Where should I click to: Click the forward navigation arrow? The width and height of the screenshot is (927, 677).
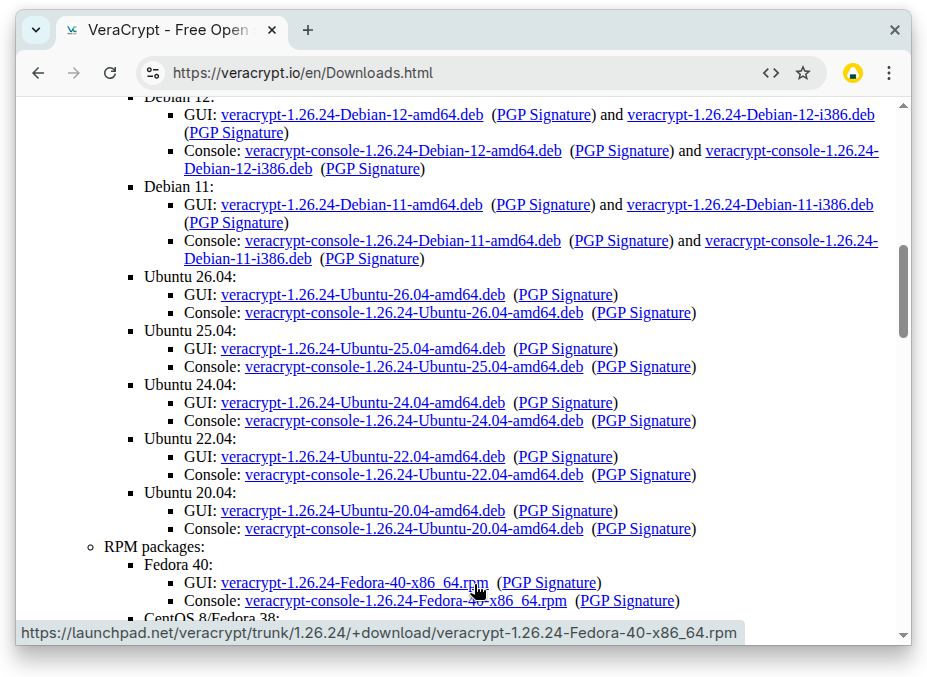tap(74, 73)
